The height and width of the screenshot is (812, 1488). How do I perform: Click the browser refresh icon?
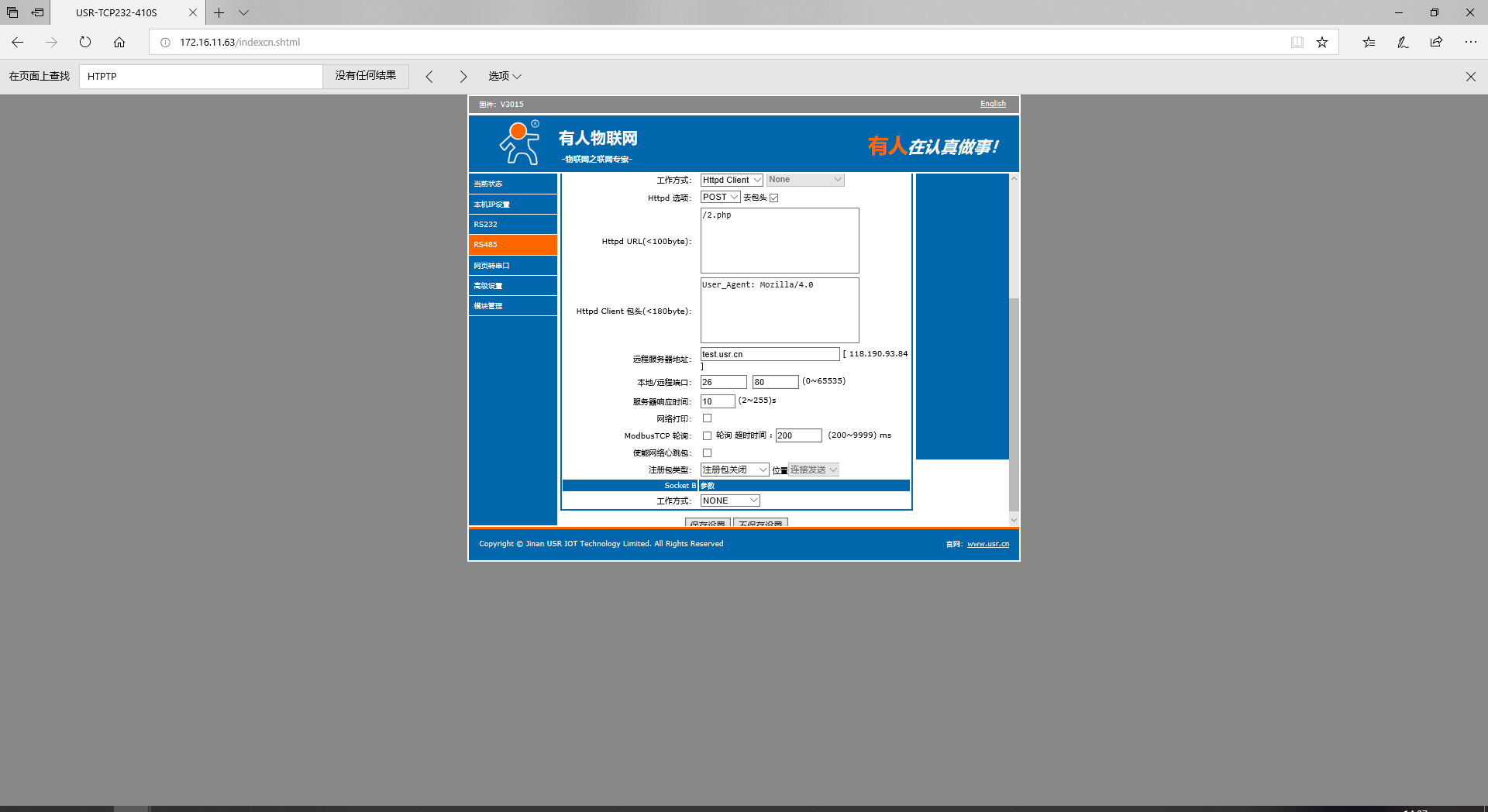pos(85,42)
